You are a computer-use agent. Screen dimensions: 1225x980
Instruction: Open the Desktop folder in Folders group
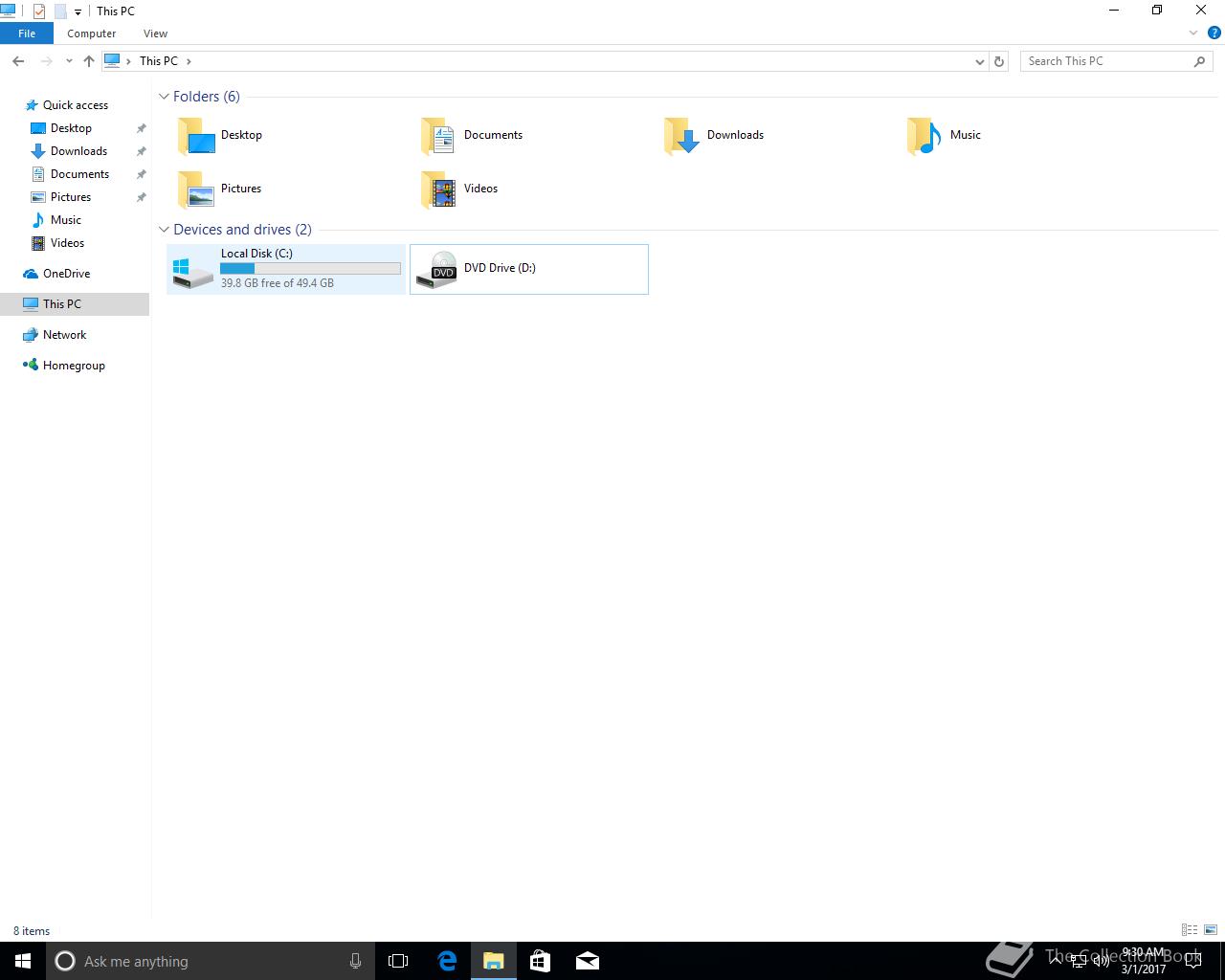[x=220, y=135]
